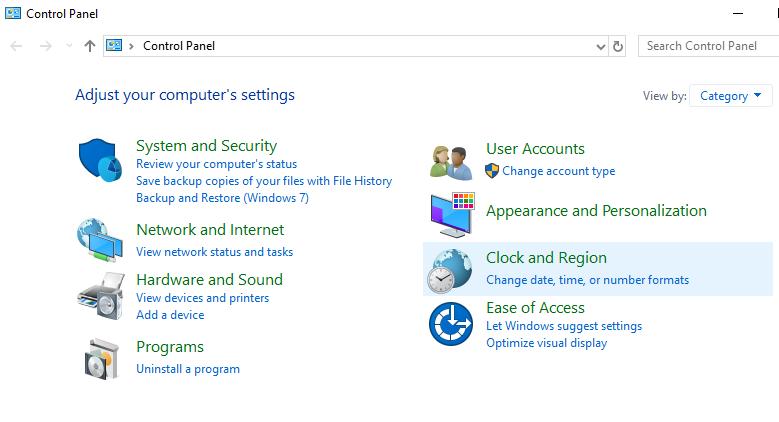Click the Network and Internet globe icon
The image size is (779, 422).
(99, 239)
